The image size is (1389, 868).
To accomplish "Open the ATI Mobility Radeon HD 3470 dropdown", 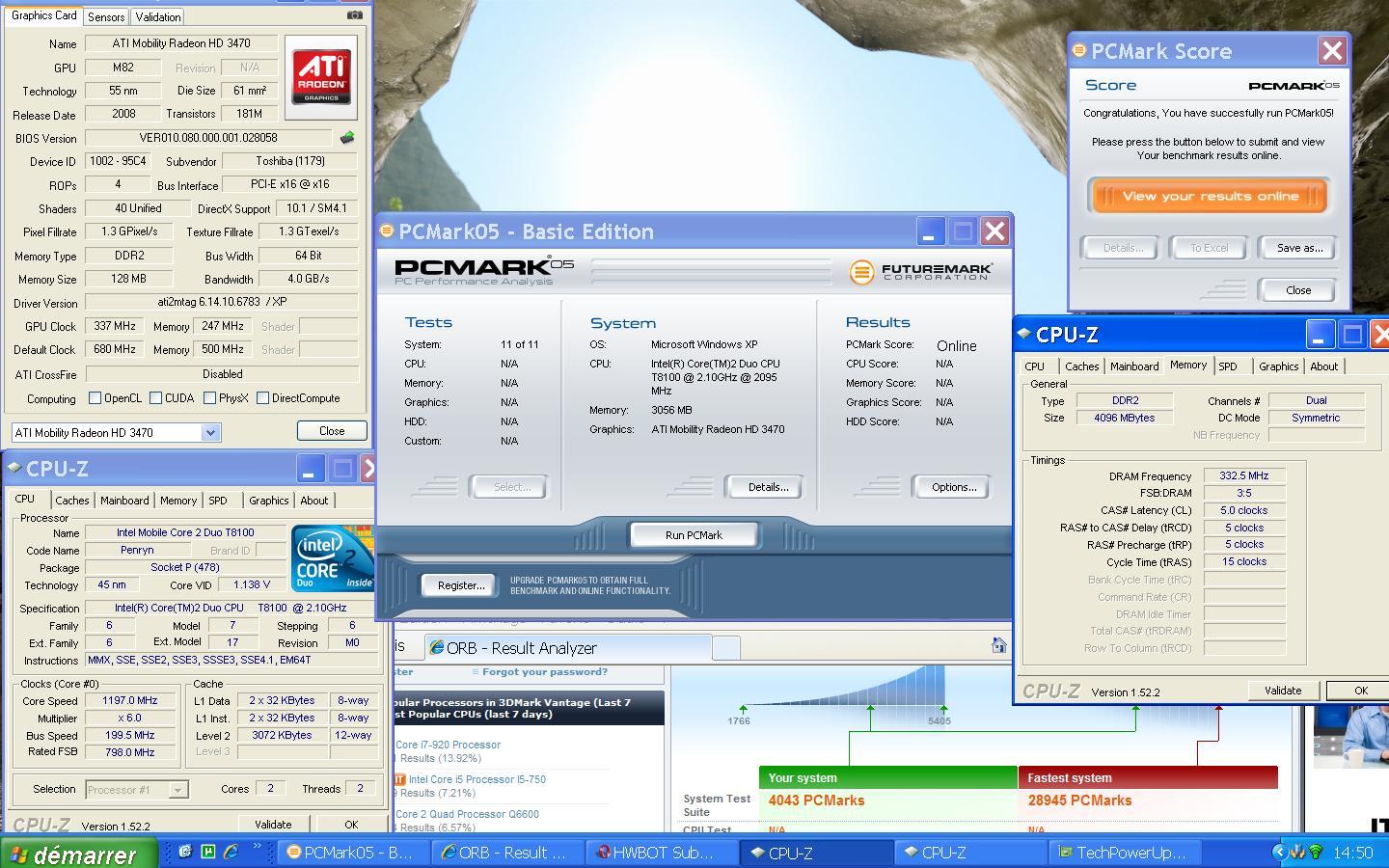I will click(x=210, y=432).
